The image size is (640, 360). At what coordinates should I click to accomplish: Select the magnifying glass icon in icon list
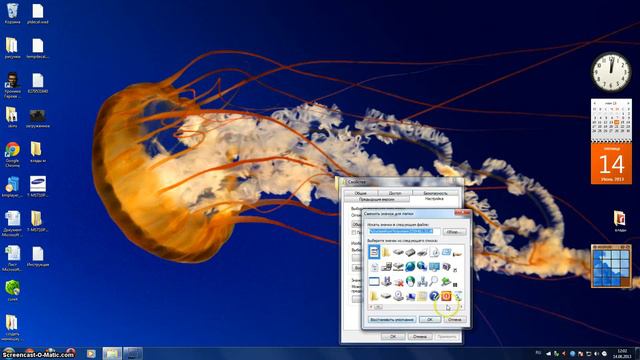[434, 281]
